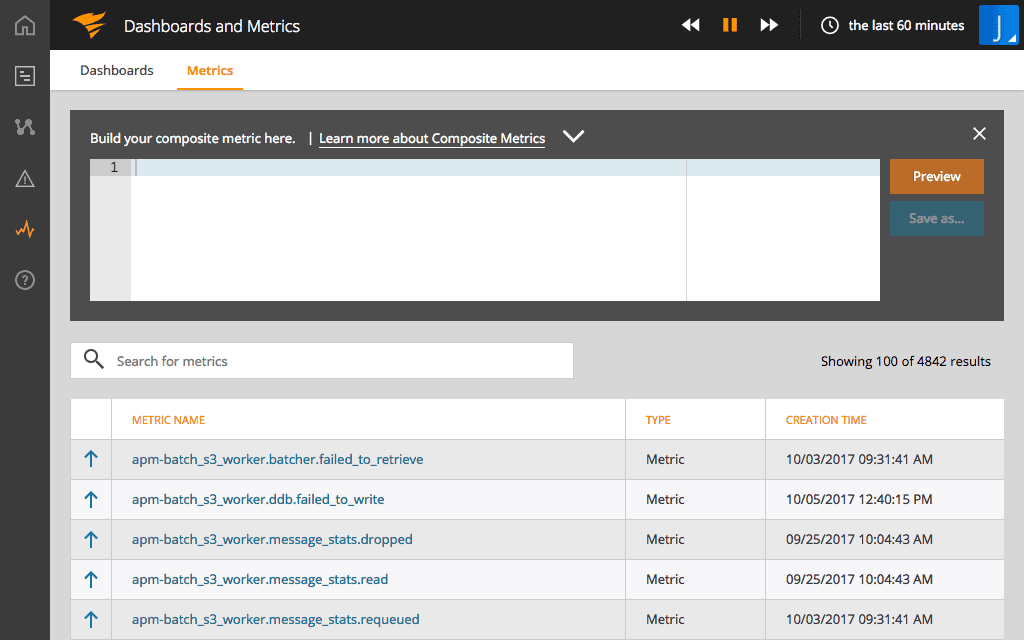
Task: Open apm-batch_s3_worker.message_stats.dropped metric
Action: (272, 539)
